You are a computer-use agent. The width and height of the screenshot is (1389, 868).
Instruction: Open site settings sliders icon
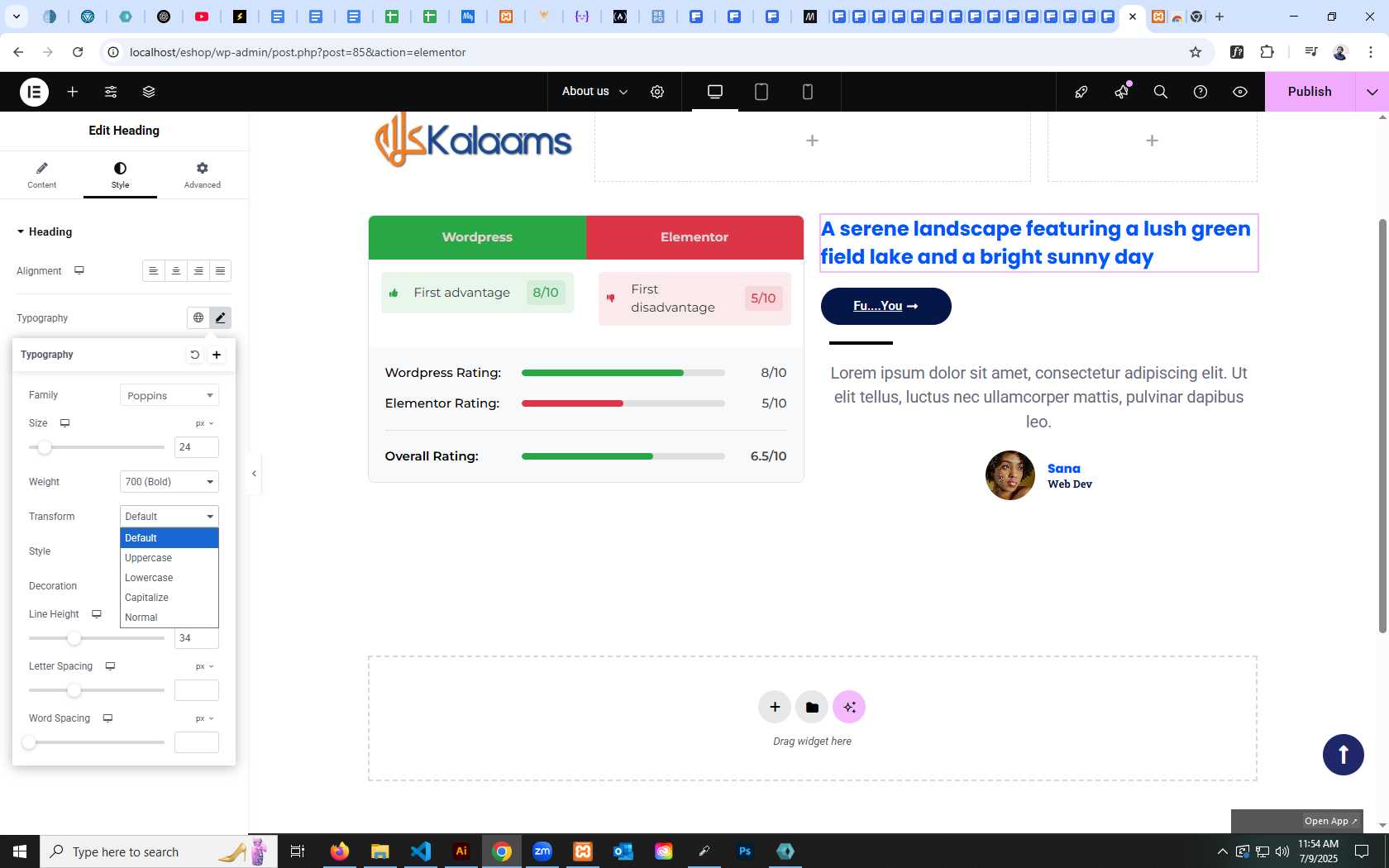tap(111, 92)
